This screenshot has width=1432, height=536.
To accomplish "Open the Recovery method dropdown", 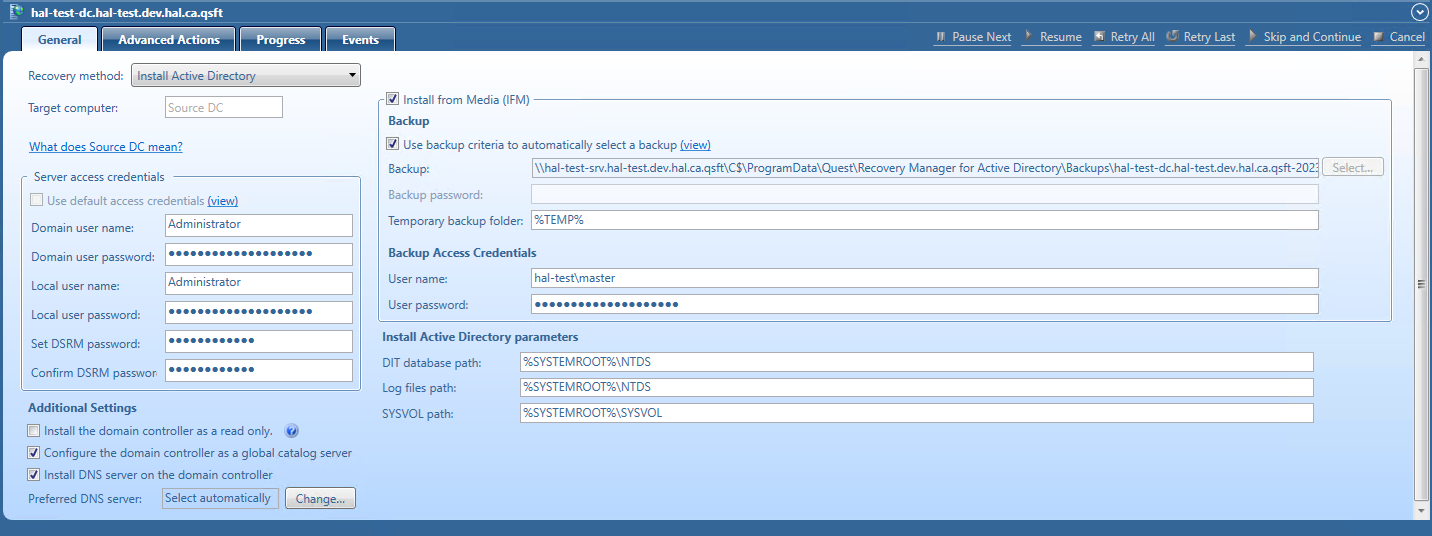I will click(x=246, y=75).
